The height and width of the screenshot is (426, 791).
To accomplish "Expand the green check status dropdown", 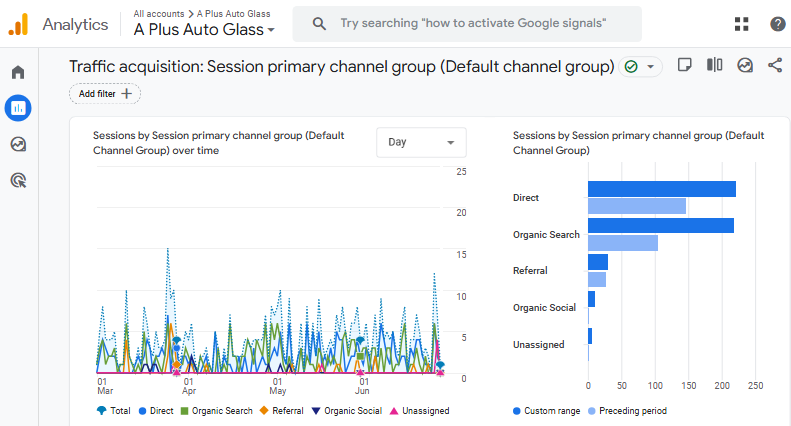I will coord(641,67).
